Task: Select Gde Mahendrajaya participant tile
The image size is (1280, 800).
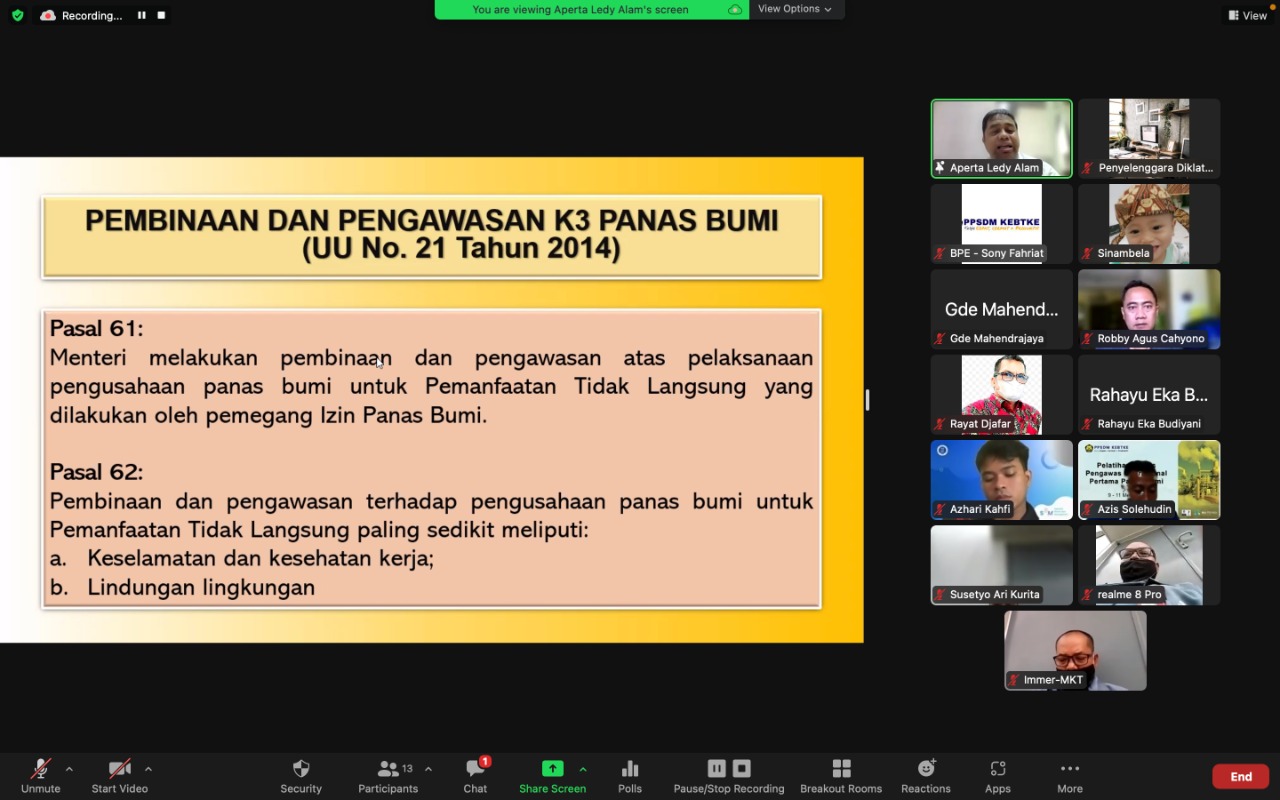Action: click(x=1002, y=309)
